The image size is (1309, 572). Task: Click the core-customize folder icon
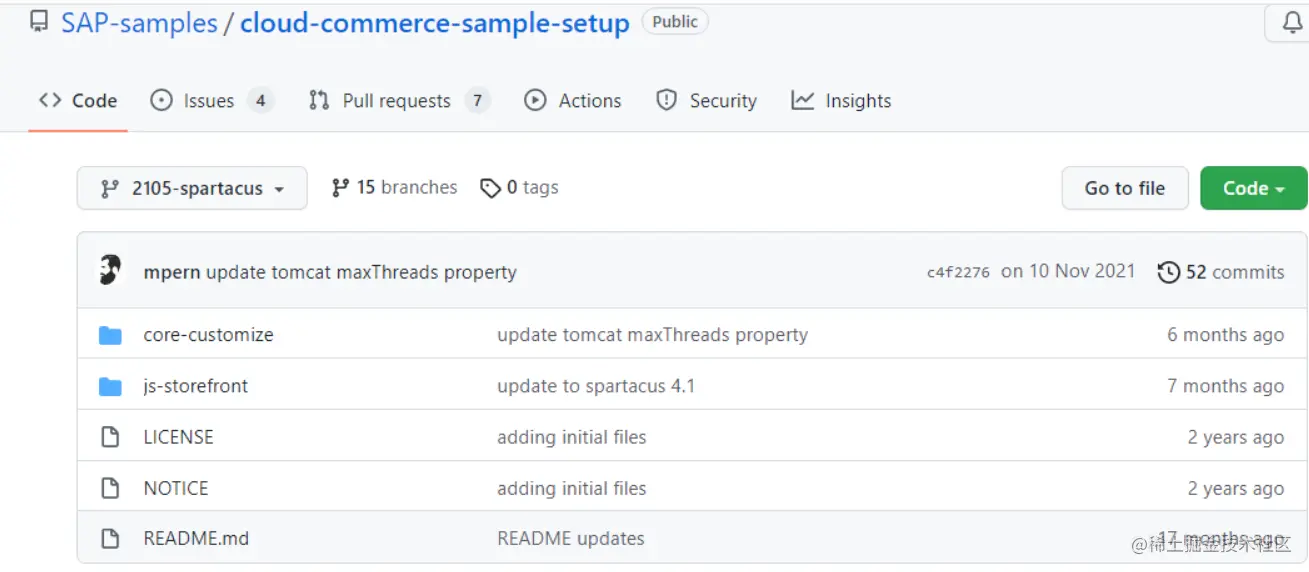(x=110, y=335)
